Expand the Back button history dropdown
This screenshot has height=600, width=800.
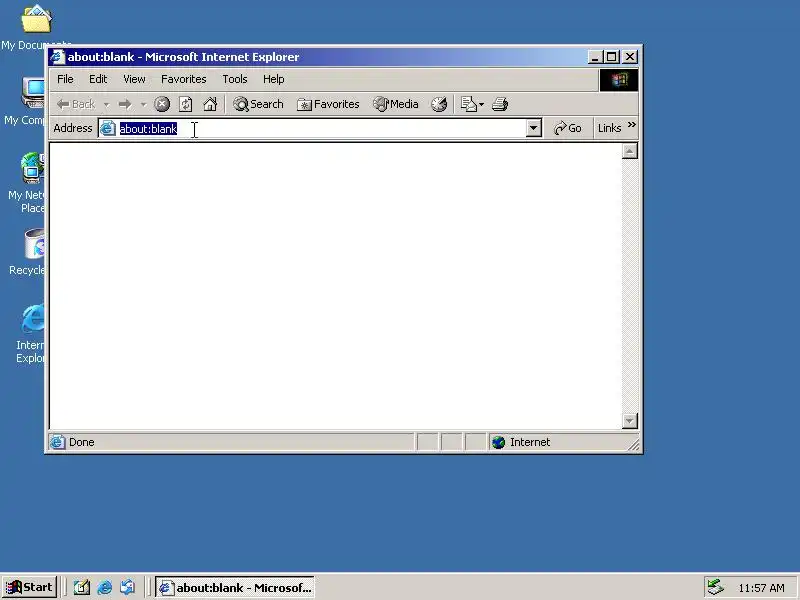[106, 105]
